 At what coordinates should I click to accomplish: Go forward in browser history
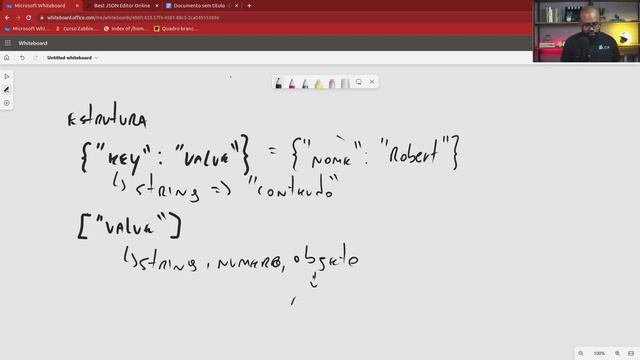point(18,18)
